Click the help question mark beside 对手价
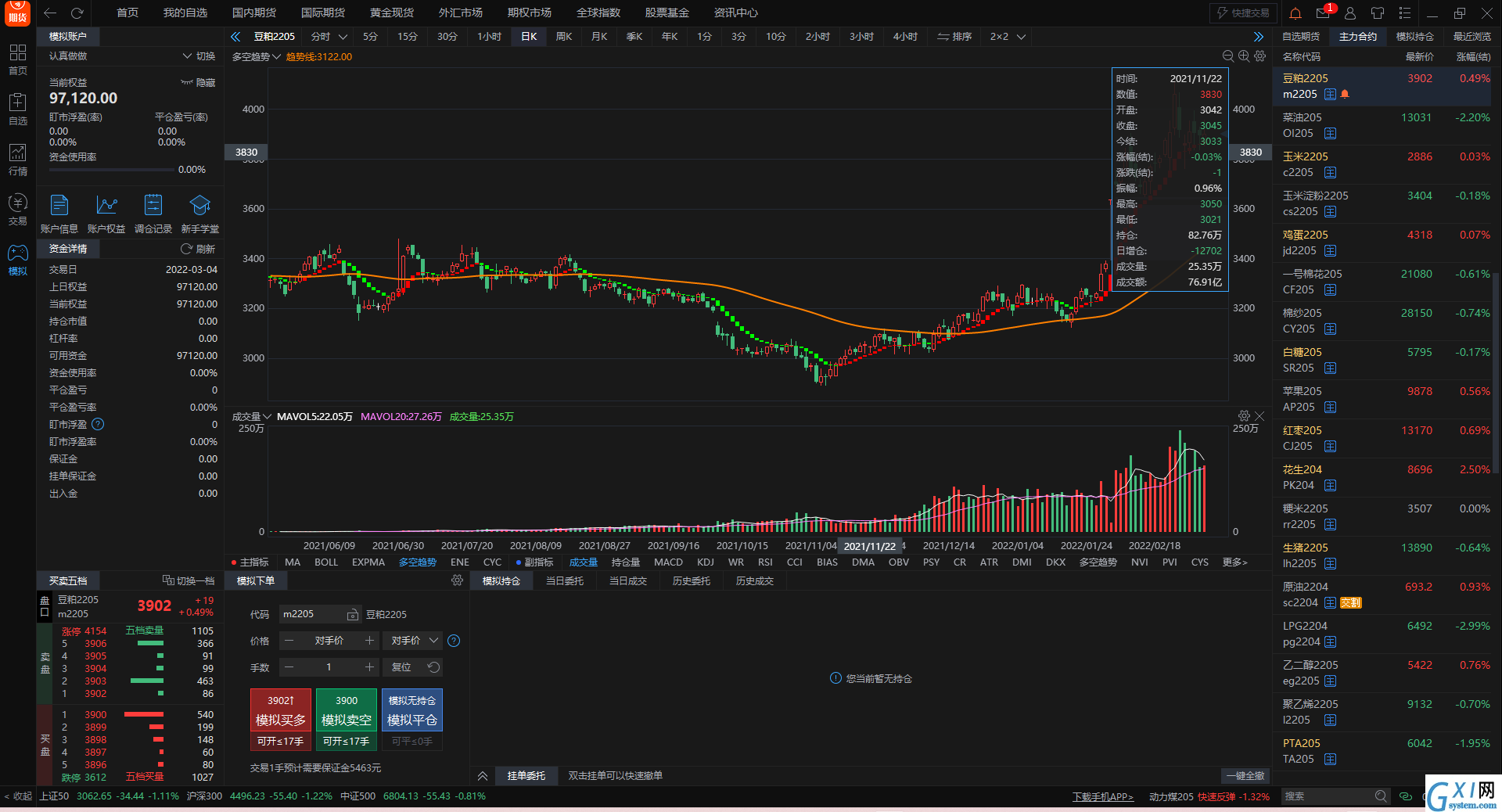This screenshot has height=812, width=1502. [454, 641]
